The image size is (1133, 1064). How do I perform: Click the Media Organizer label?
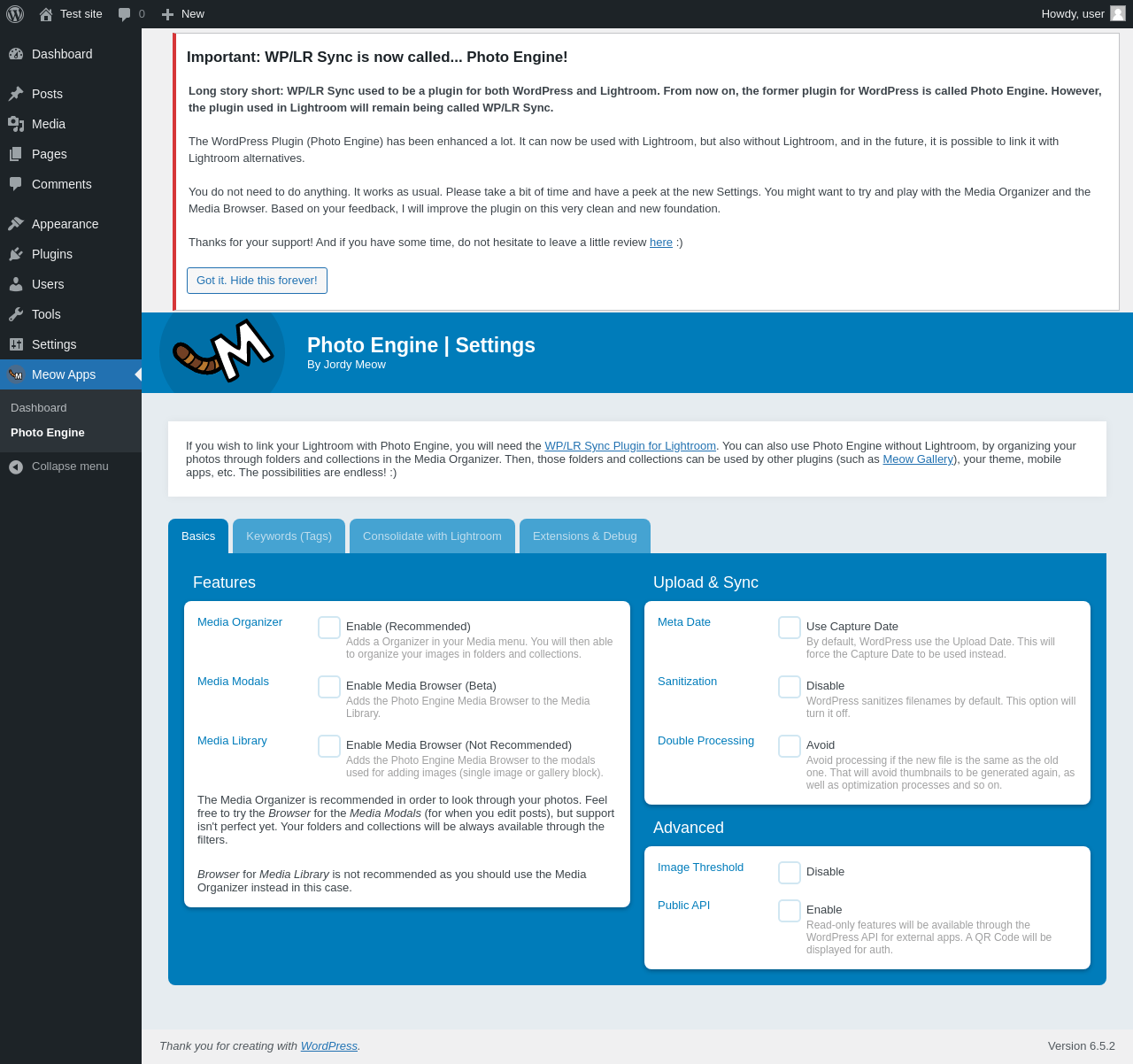240,622
